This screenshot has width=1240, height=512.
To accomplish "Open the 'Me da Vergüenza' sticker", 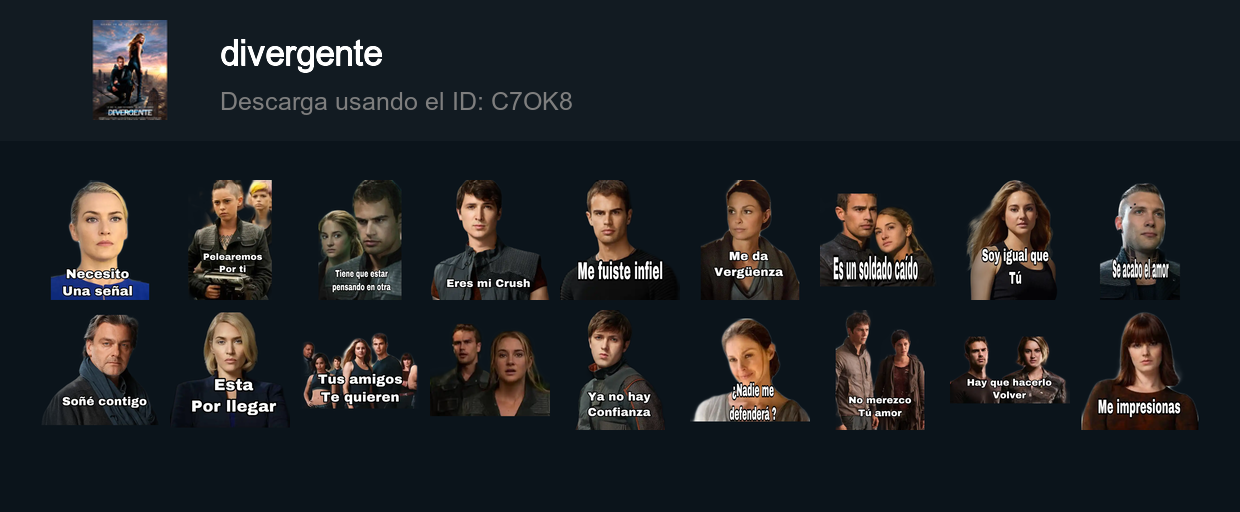I will click(749, 240).
